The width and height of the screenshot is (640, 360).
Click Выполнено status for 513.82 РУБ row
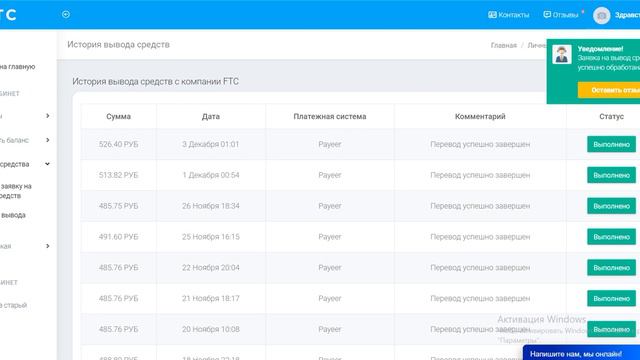(x=611, y=175)
